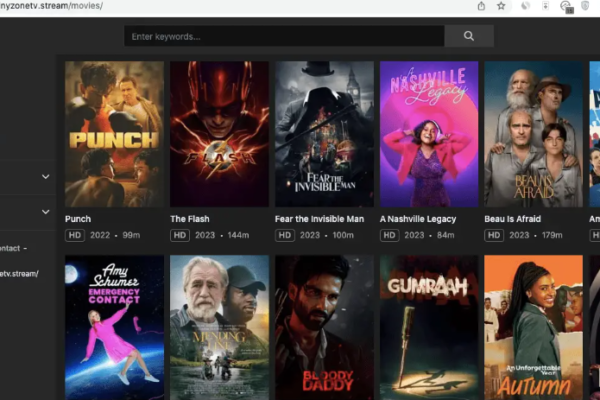Click the moon-shaped extension icon
Image resolution: width=600 pixels, height=400 pixels.
click(x=525, y=6)
